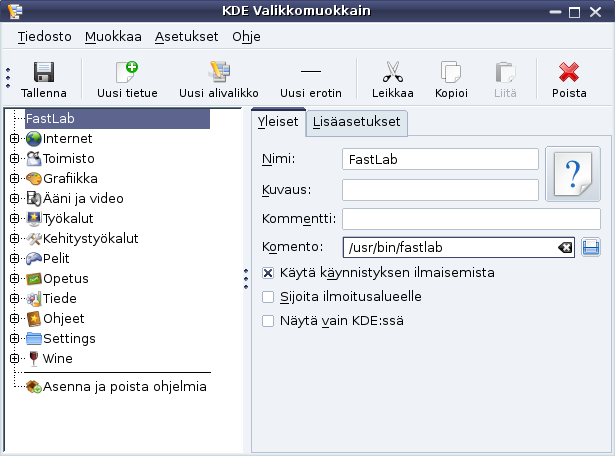Switch to the Lisäasetukset tab
The width and height of the screenshot is (615, 456).
[x=357, y=123]
